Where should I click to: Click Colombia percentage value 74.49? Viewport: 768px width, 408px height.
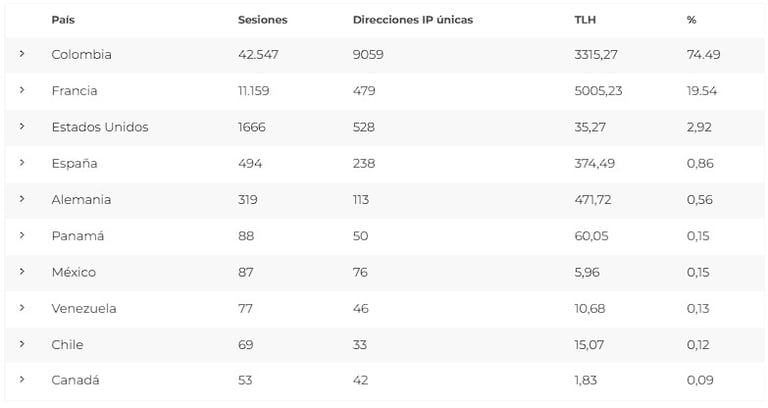pos(704,55)
